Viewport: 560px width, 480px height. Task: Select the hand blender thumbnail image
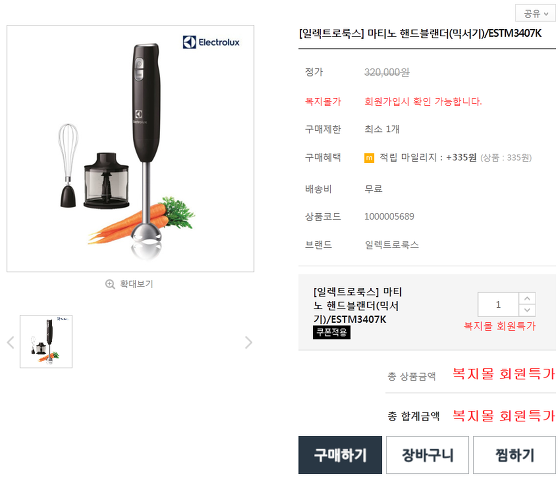click(x=46, y=341)
